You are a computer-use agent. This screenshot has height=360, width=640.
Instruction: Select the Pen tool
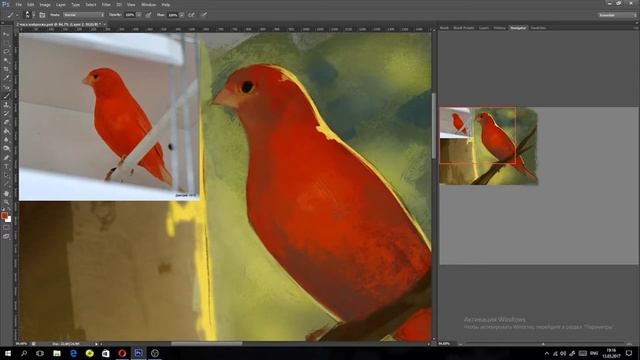(x=6, y=158)
